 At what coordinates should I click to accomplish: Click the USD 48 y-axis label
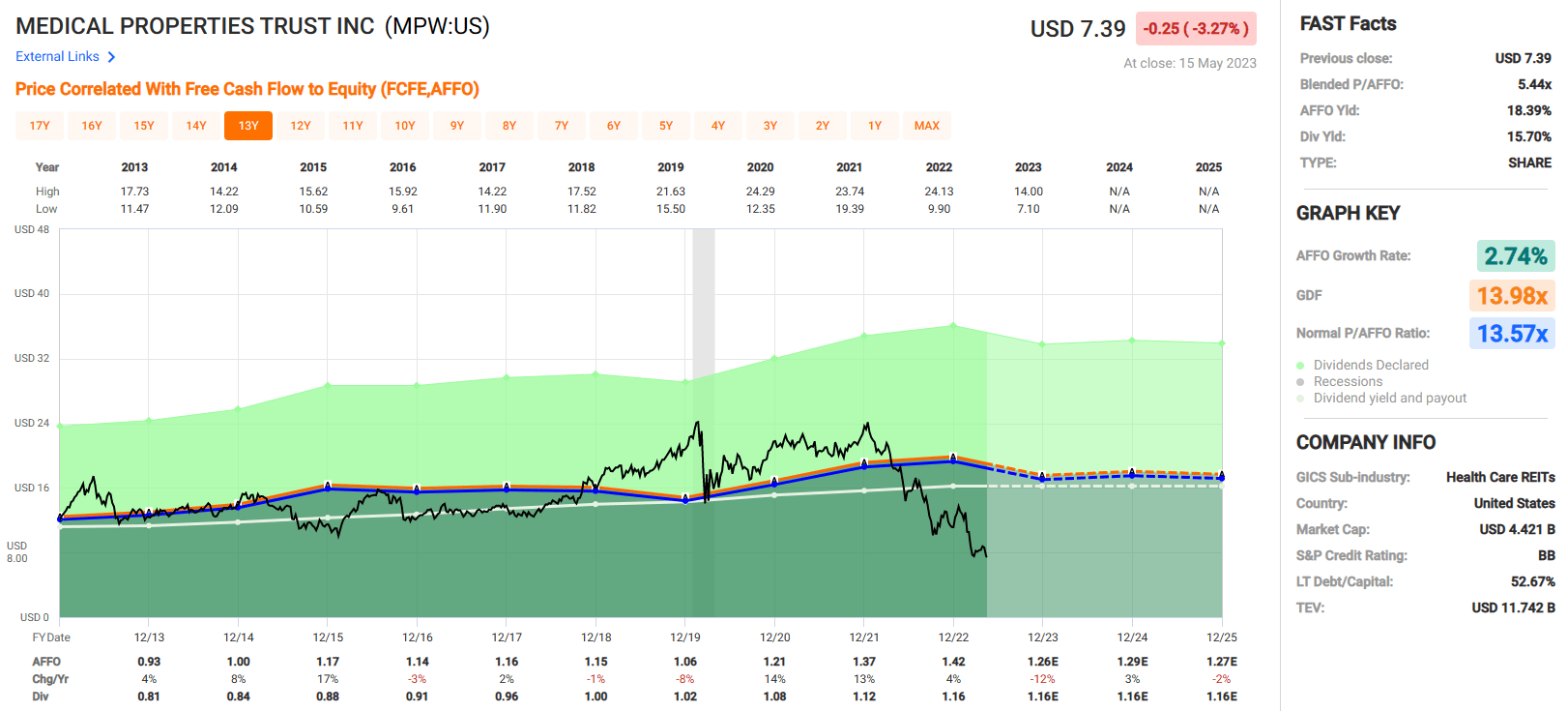32,229
